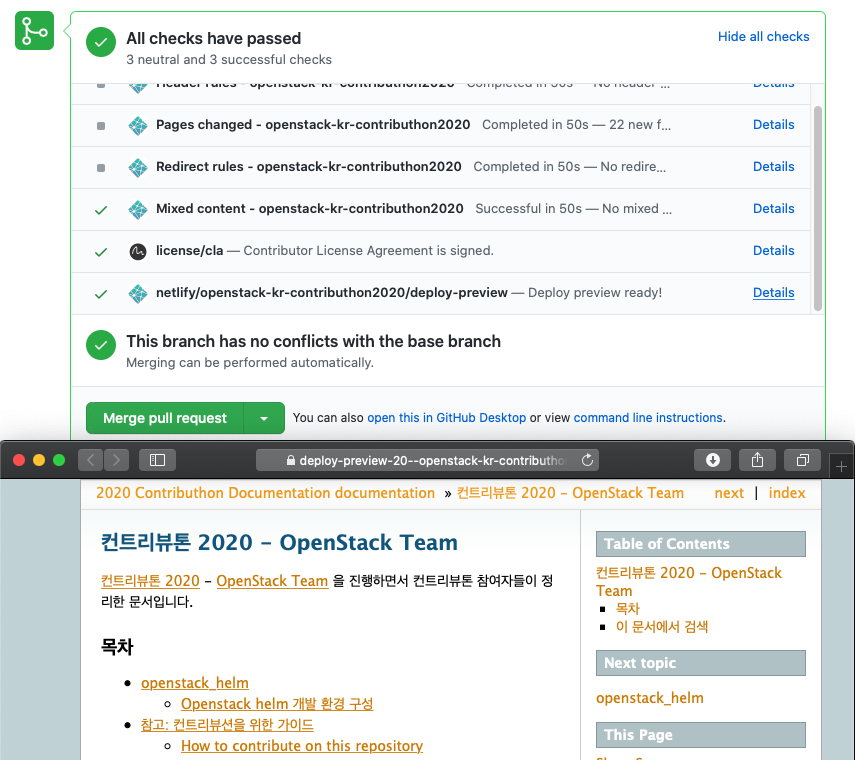Image resolution: width=855 pixels, height=760 pixels.
Task: Click 목차 link in Table of Contents
Action: pos(628,608)
